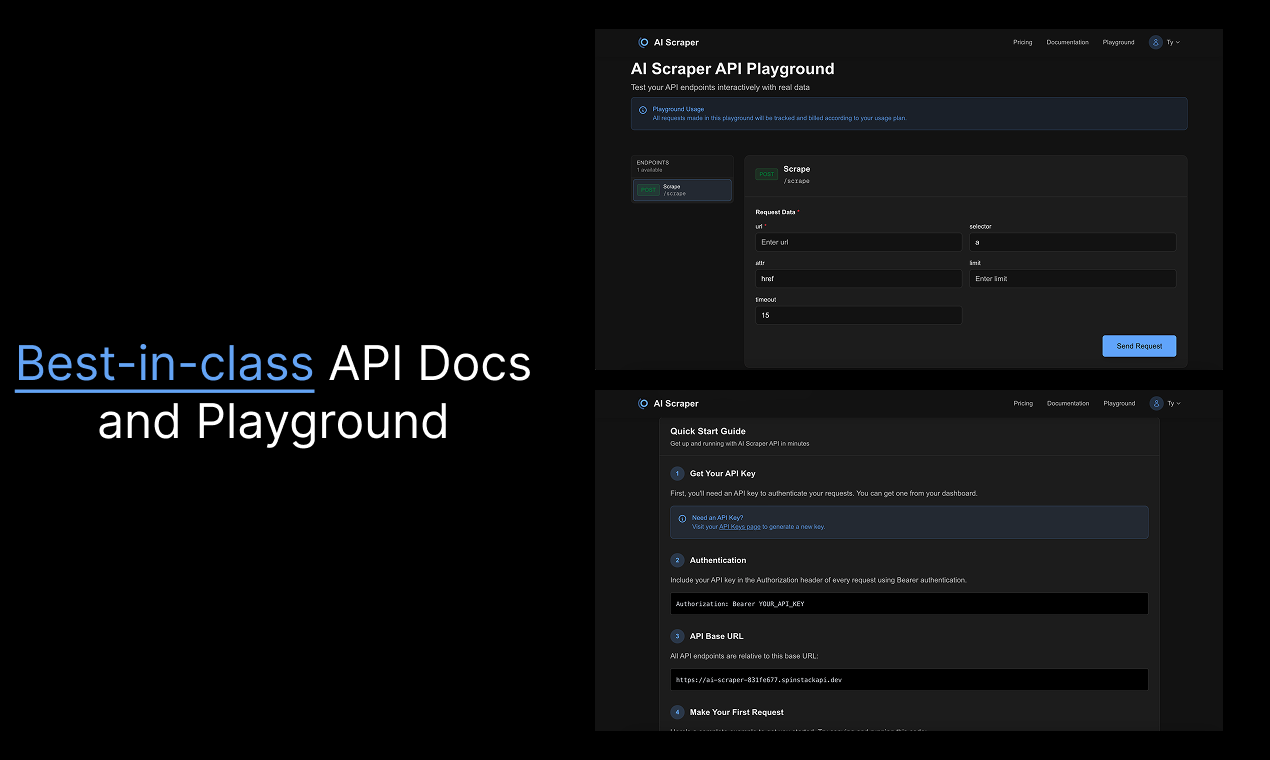Open Pricing in Playground screenshot navbar
Image resolution: width=1270 pixels, height=760 pixels.
coord(1023,42)
